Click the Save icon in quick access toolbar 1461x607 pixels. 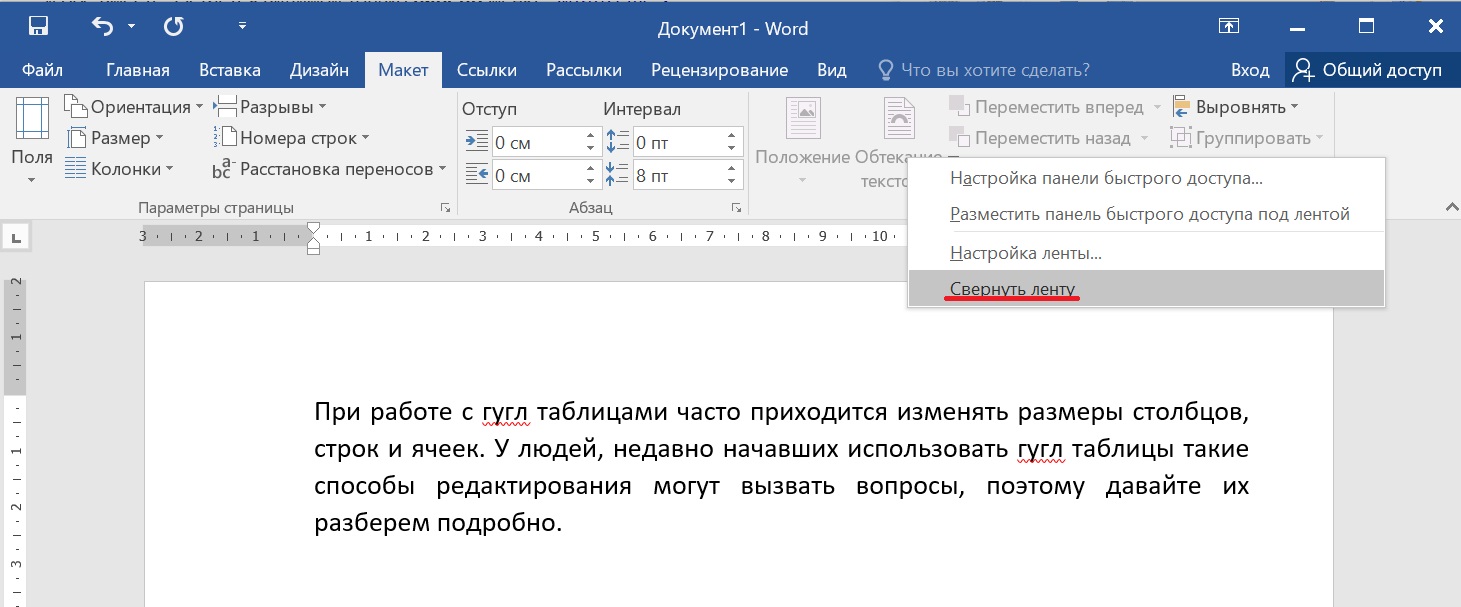38,27
